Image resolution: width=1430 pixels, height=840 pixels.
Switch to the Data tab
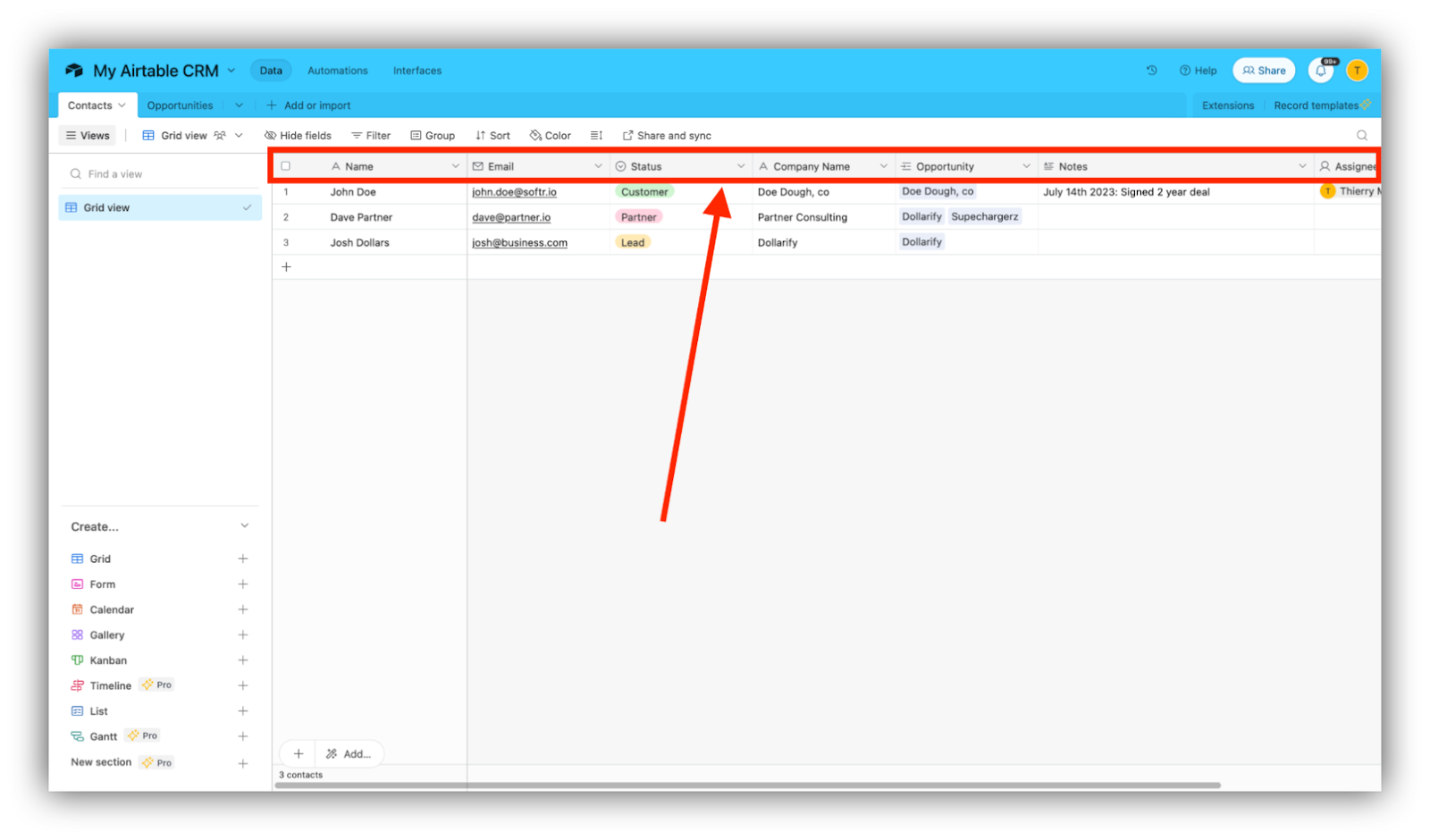click(271, 71)
